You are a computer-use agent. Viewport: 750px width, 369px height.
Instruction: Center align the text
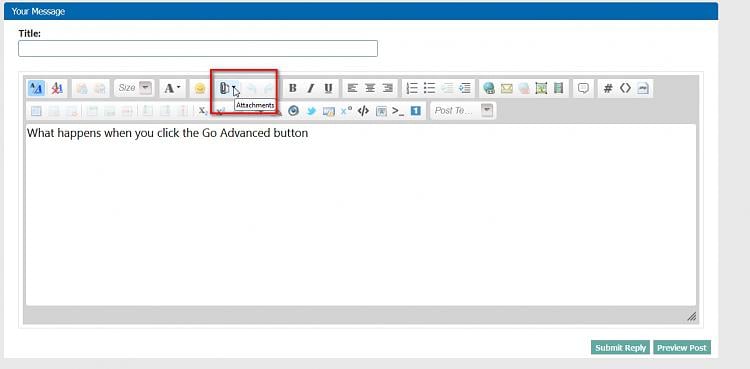[370, 88]
